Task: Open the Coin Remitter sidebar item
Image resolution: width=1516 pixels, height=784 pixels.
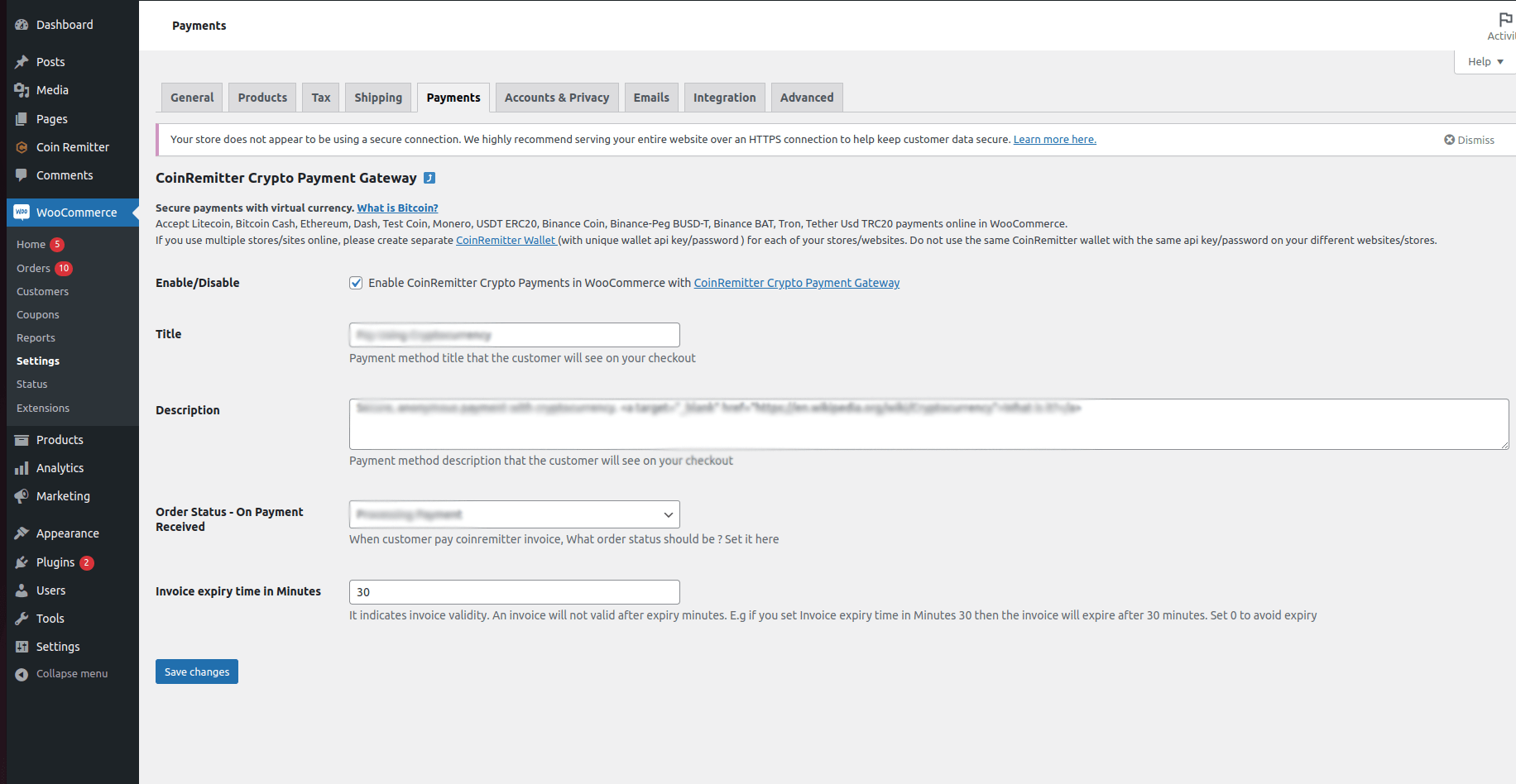Action: [x=72, y=146]
